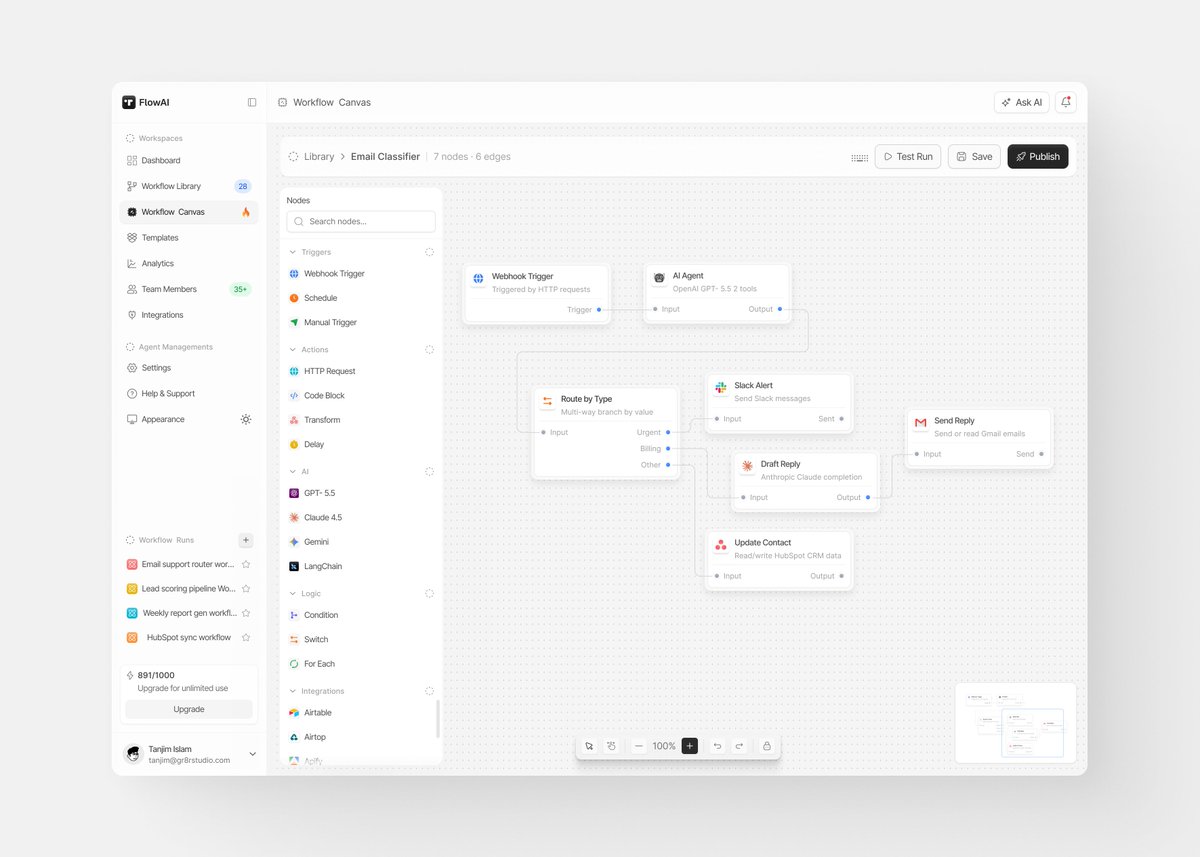Viewport: 1200px width, 857px height.
Task: Star the Weekly report gen workflow
Action: (246, 613)
